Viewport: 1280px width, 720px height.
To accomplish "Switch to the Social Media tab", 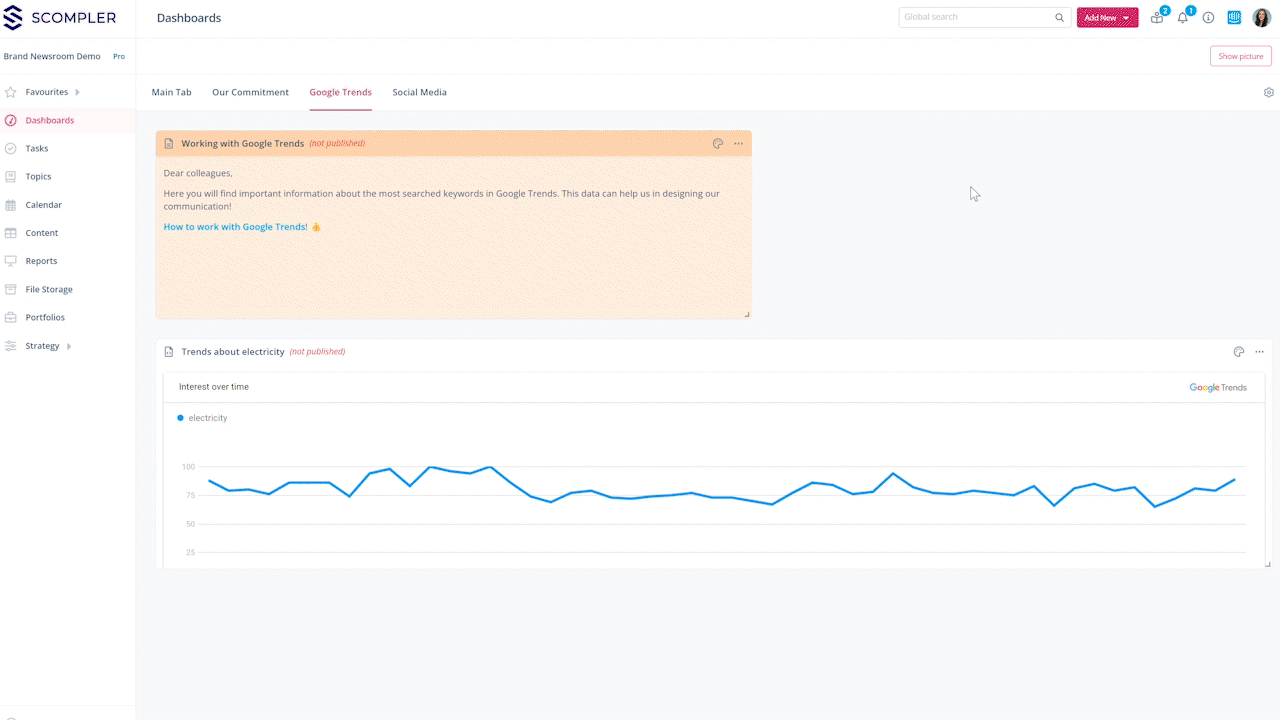I will click(419, 92).
